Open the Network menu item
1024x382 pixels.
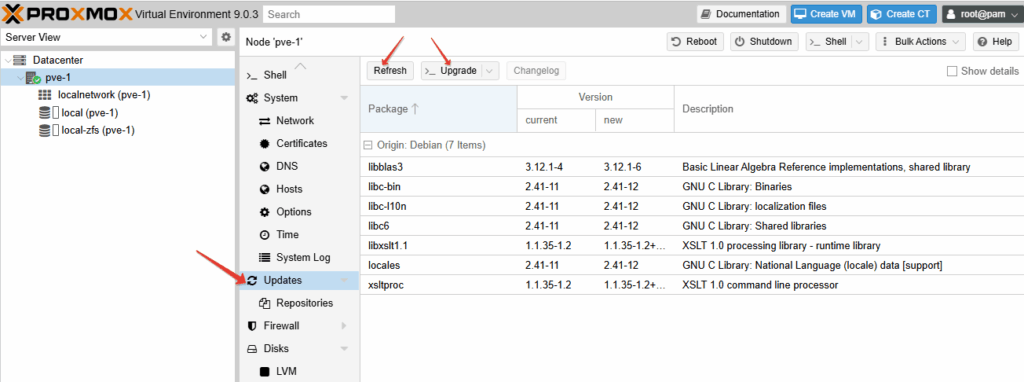pos(299,121)
